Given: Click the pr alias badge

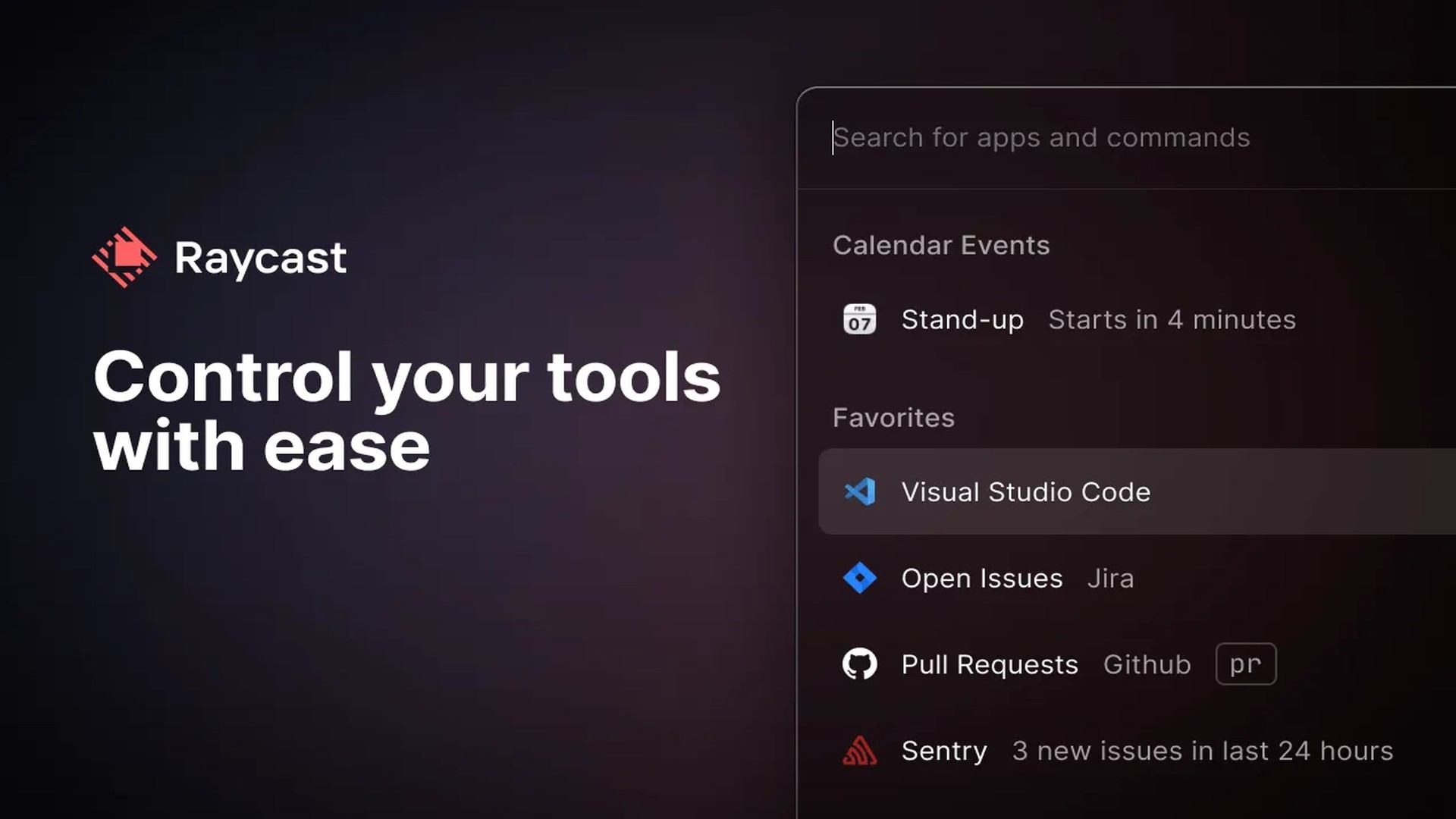Looking at the screenshot, I should click(x=1245, y=664).
